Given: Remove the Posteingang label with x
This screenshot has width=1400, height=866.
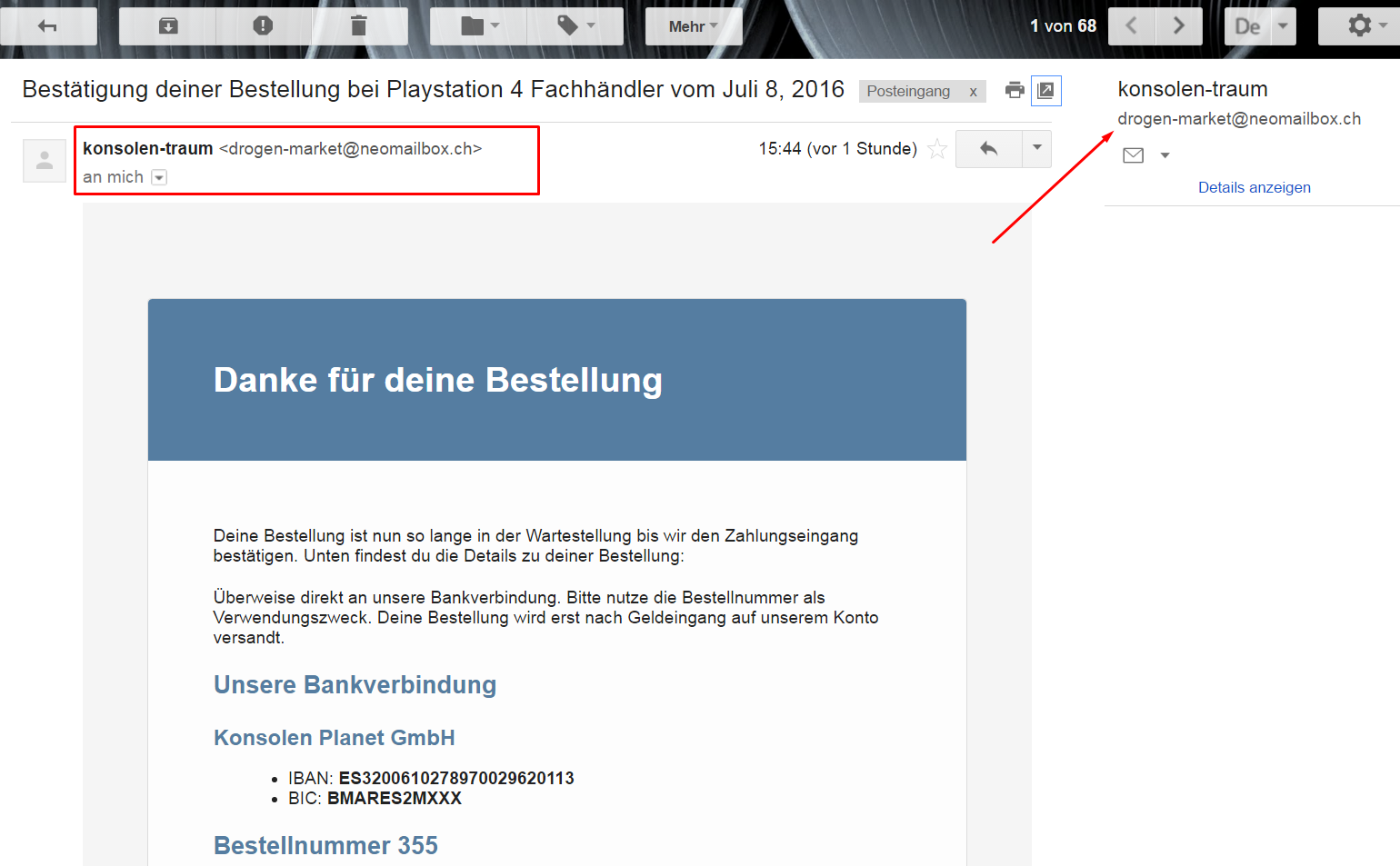Looking at the screenshot, I should click(x=973, y=91).
